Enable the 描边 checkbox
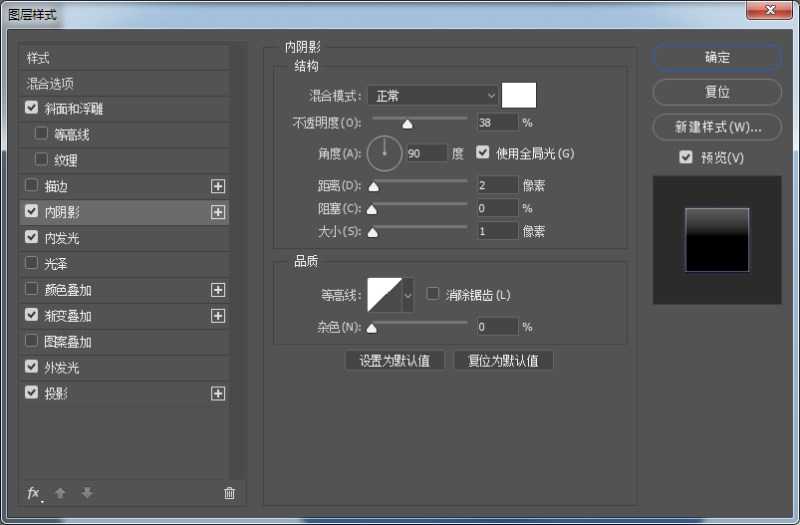Screen dimensions: 800x525 pos(32,186)
